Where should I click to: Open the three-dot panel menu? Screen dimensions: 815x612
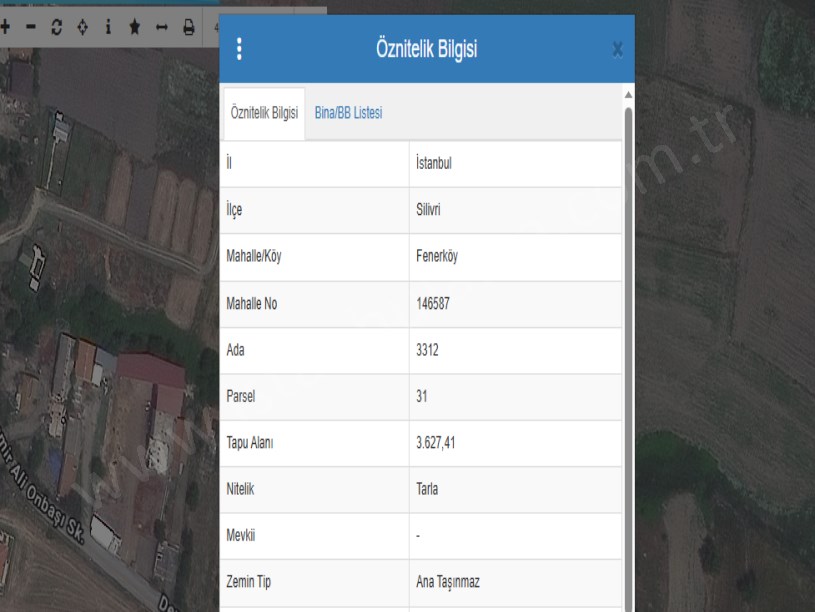click(x=239, y=49)
